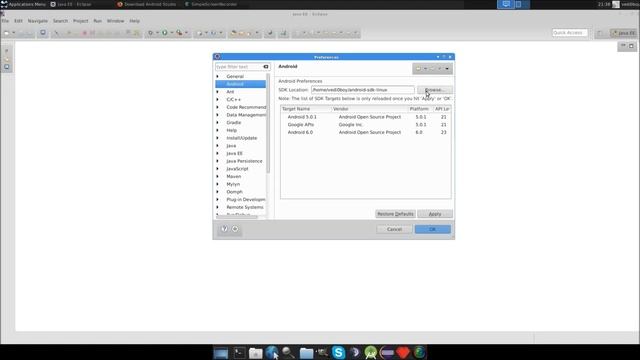Click the show desktop icon in dock
Viewport: 640px width, 360px height.
click(x=221, y=353)
